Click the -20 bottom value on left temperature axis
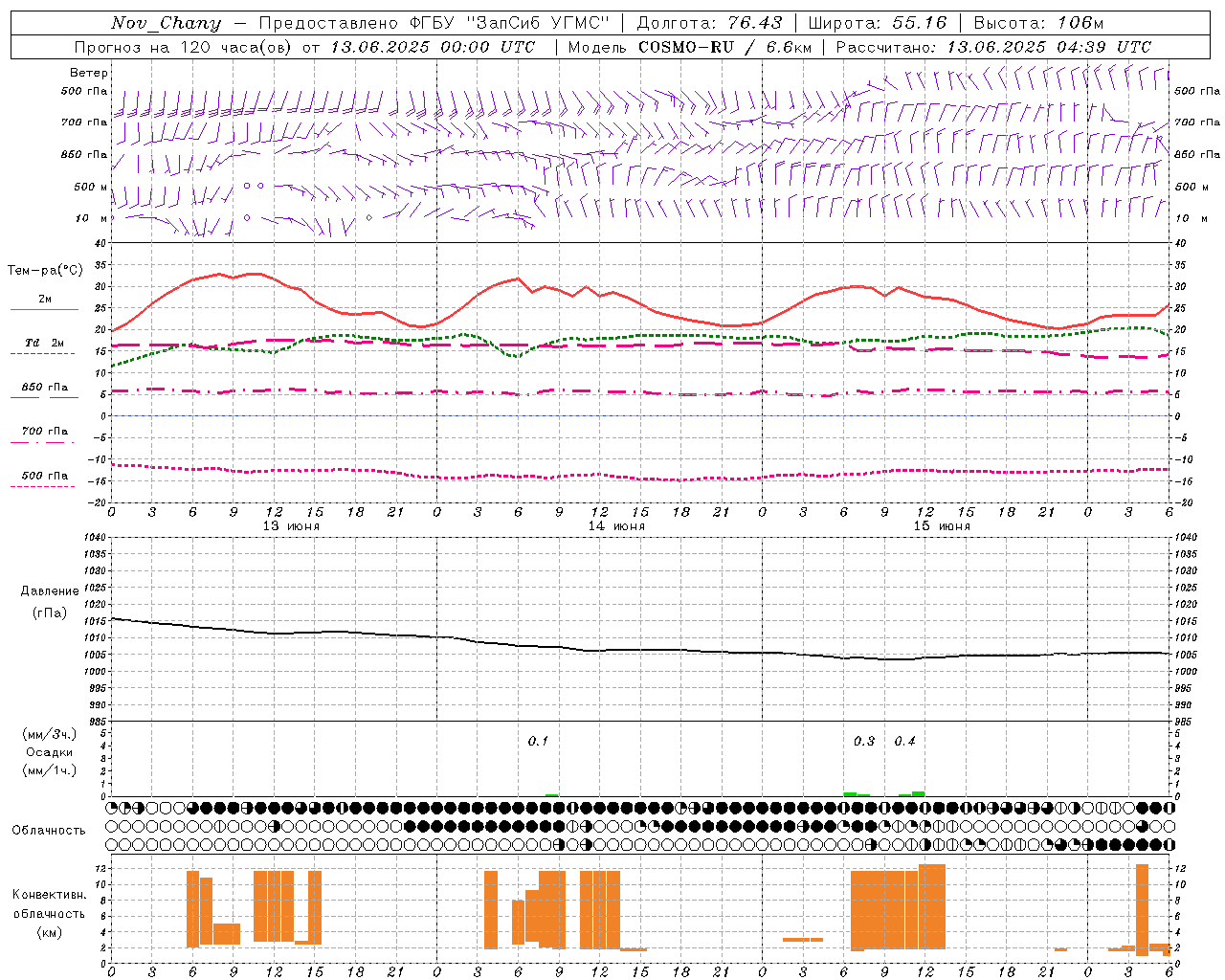Image resolution: width=1225 pixels, height=980 pixels. [x=98, y=503]
